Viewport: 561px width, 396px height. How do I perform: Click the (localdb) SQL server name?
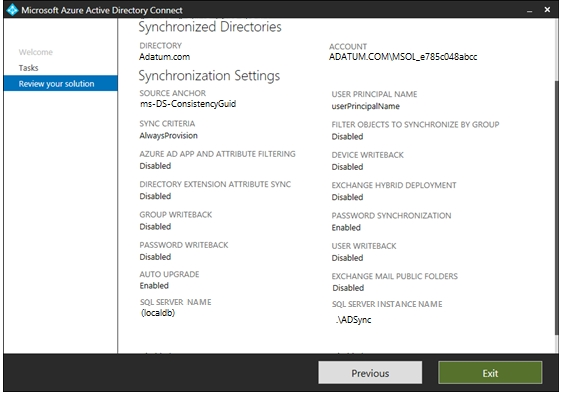pyautogui.click(x=158, y=313)
